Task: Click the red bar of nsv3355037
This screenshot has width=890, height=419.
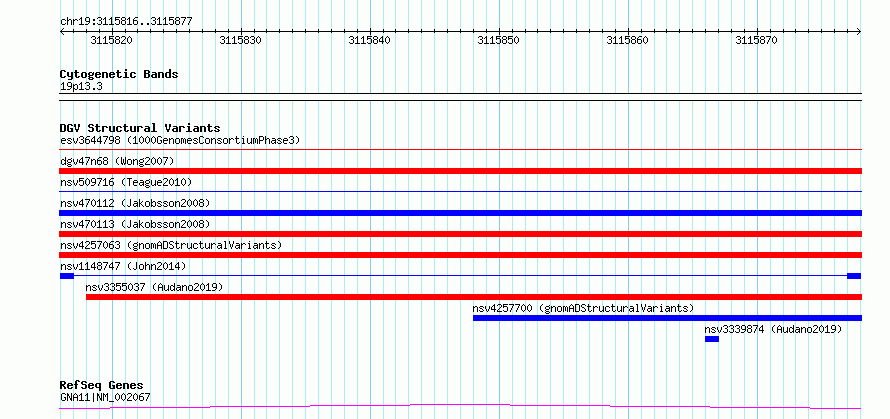Action: [474, 297]
